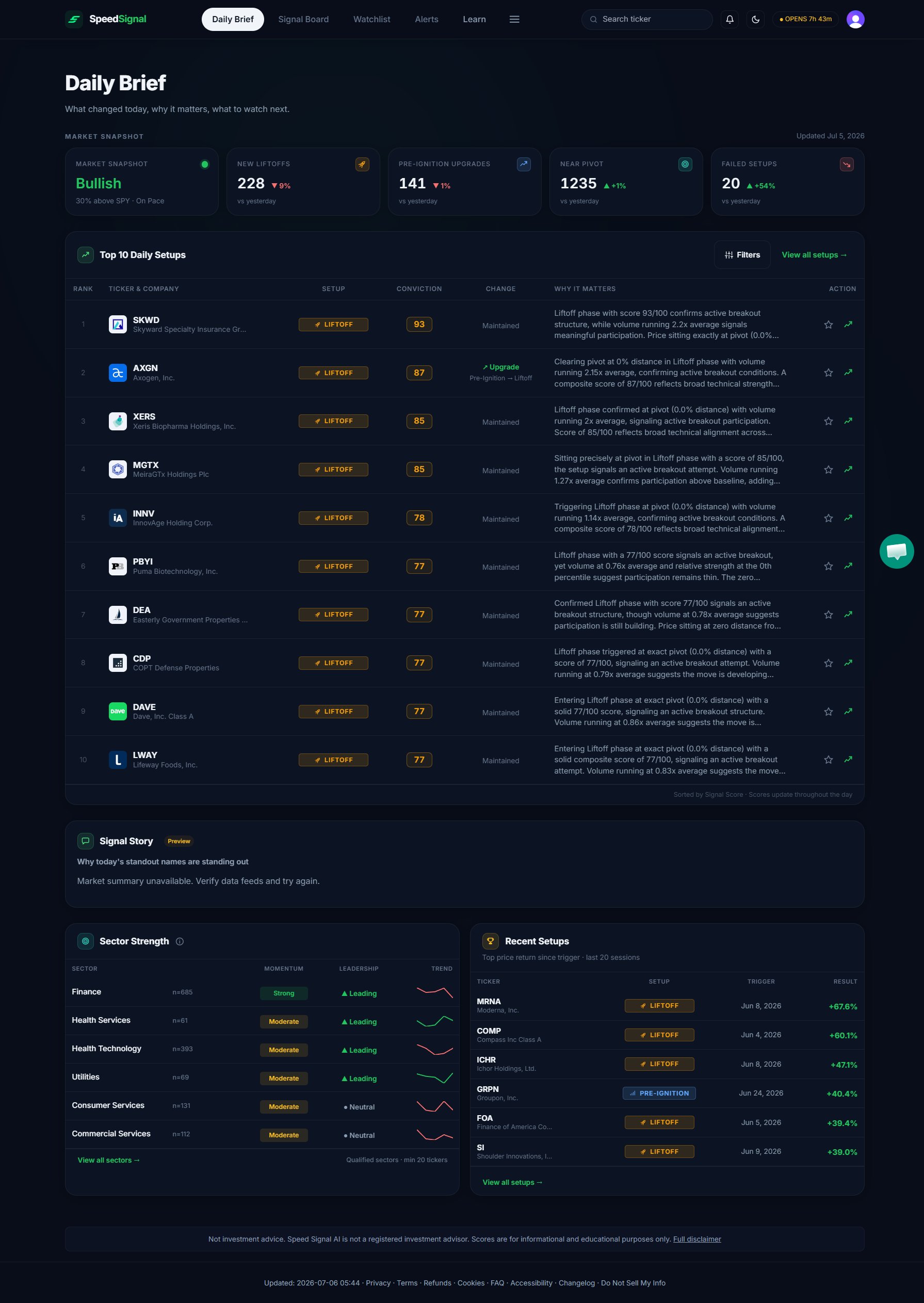Follow View all setups in Recent Setups
The height and width of the screenshot is (1303, 924).
click(513, 1182)
